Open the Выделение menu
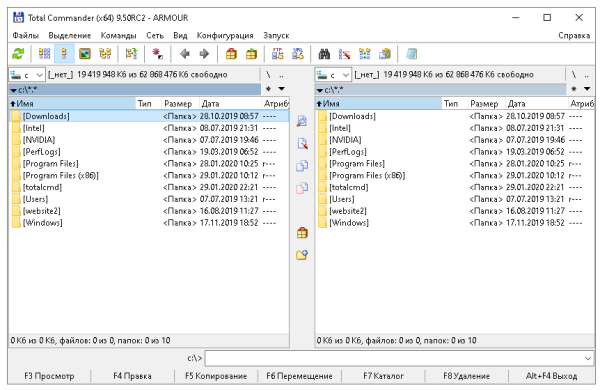The image size is (600, 390). 70,36
